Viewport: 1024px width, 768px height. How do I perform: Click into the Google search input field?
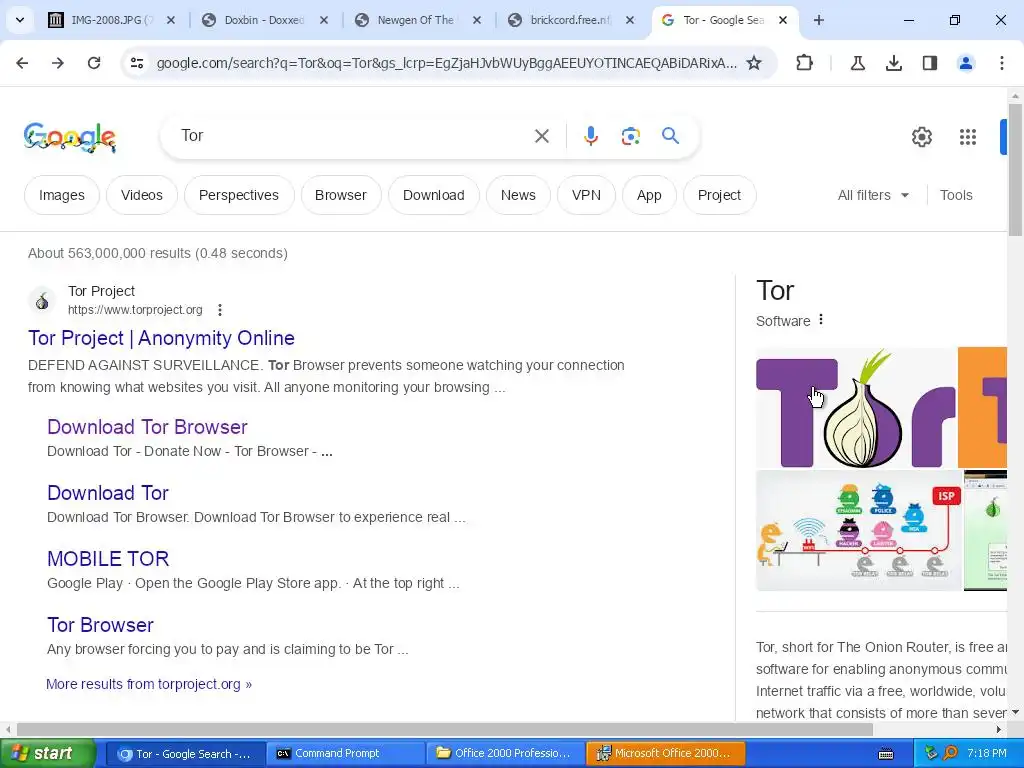coord(353,136)
